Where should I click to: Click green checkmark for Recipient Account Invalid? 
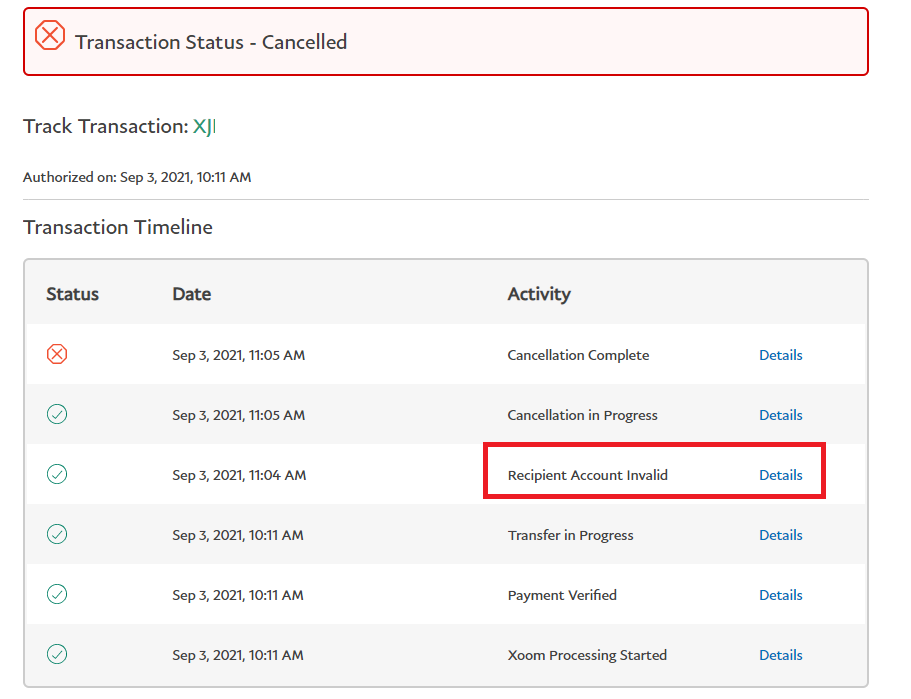57,475
